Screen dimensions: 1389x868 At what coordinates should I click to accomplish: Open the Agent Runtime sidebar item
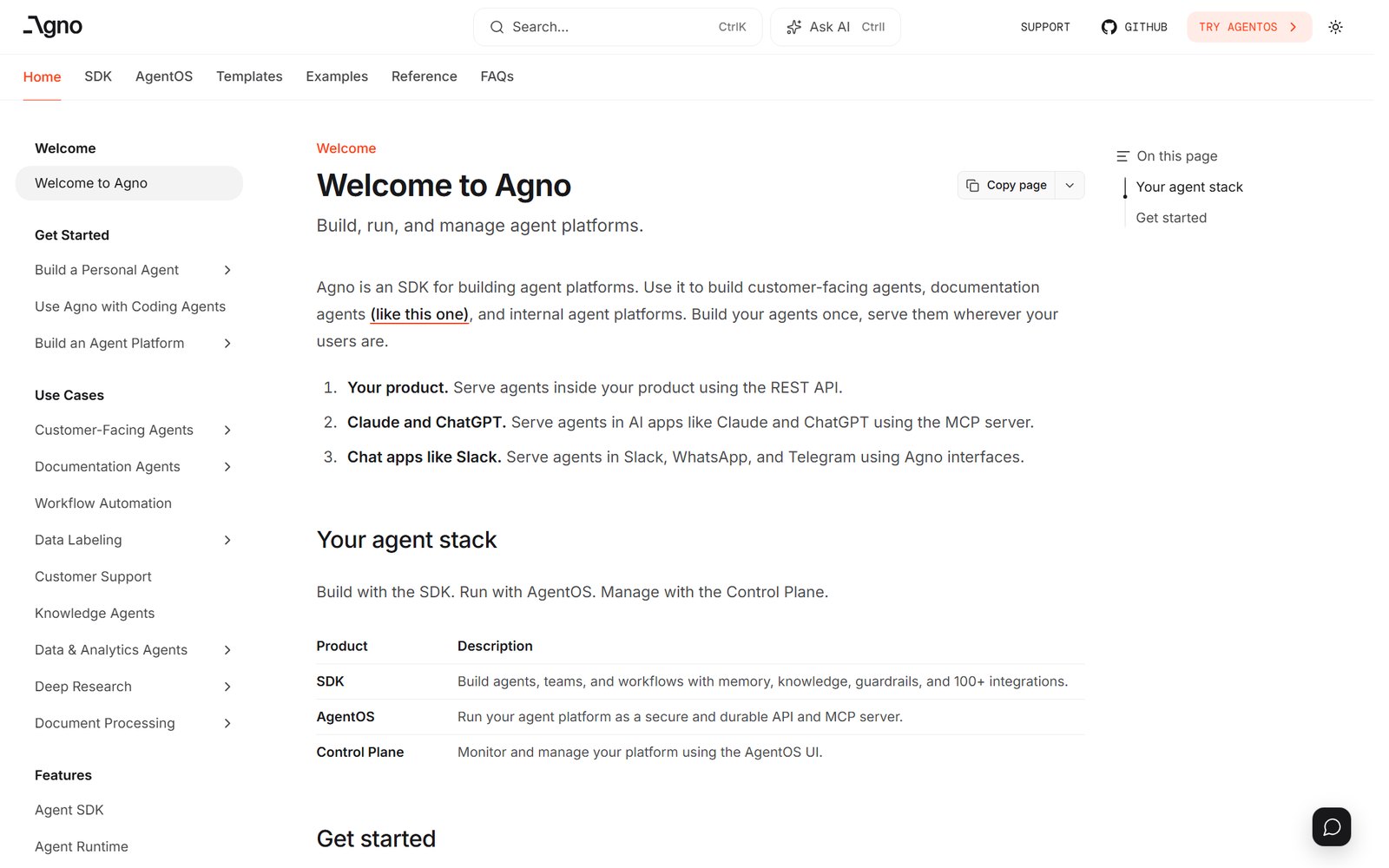[82, 846]
